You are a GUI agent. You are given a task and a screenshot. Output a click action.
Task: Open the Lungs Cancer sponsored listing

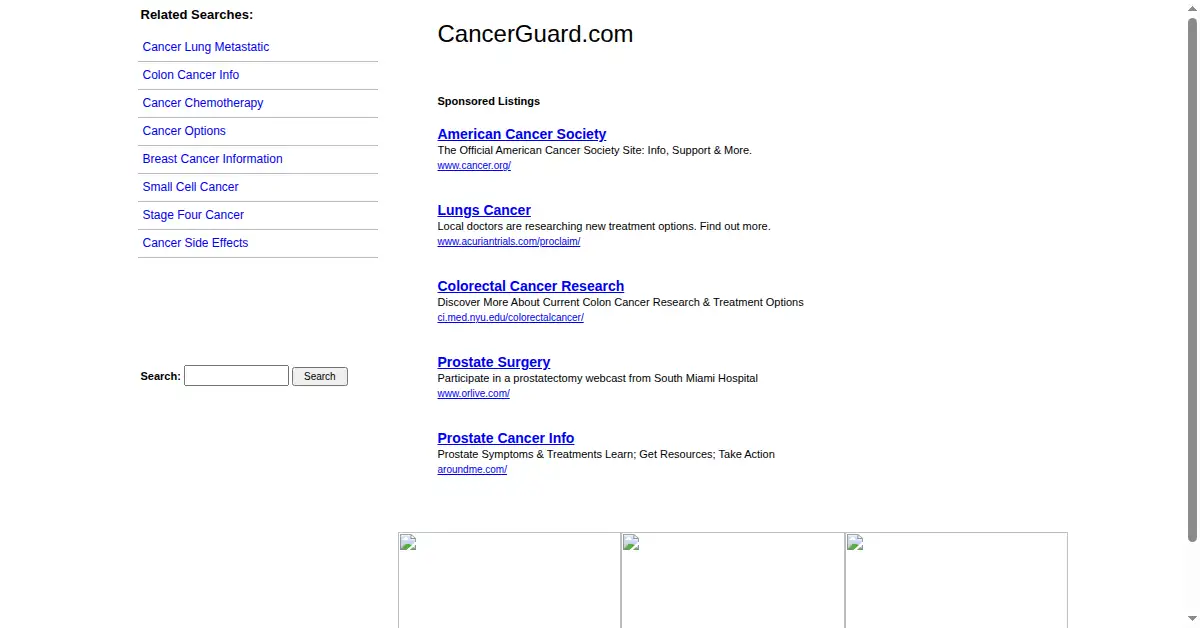coord(484,210)
